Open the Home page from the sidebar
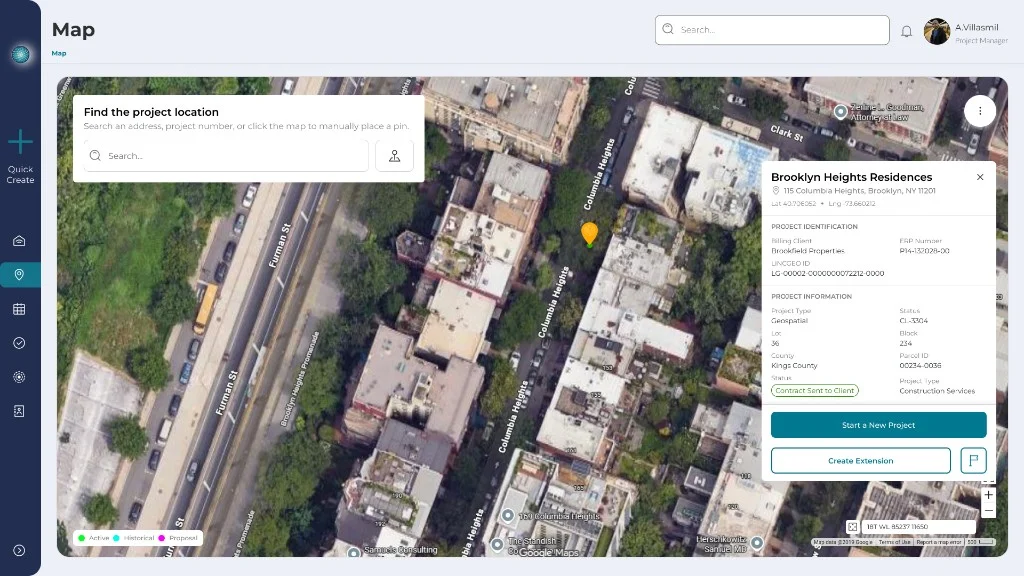The width and height of the screenshot is (1024, 576). tap(19, 241)
